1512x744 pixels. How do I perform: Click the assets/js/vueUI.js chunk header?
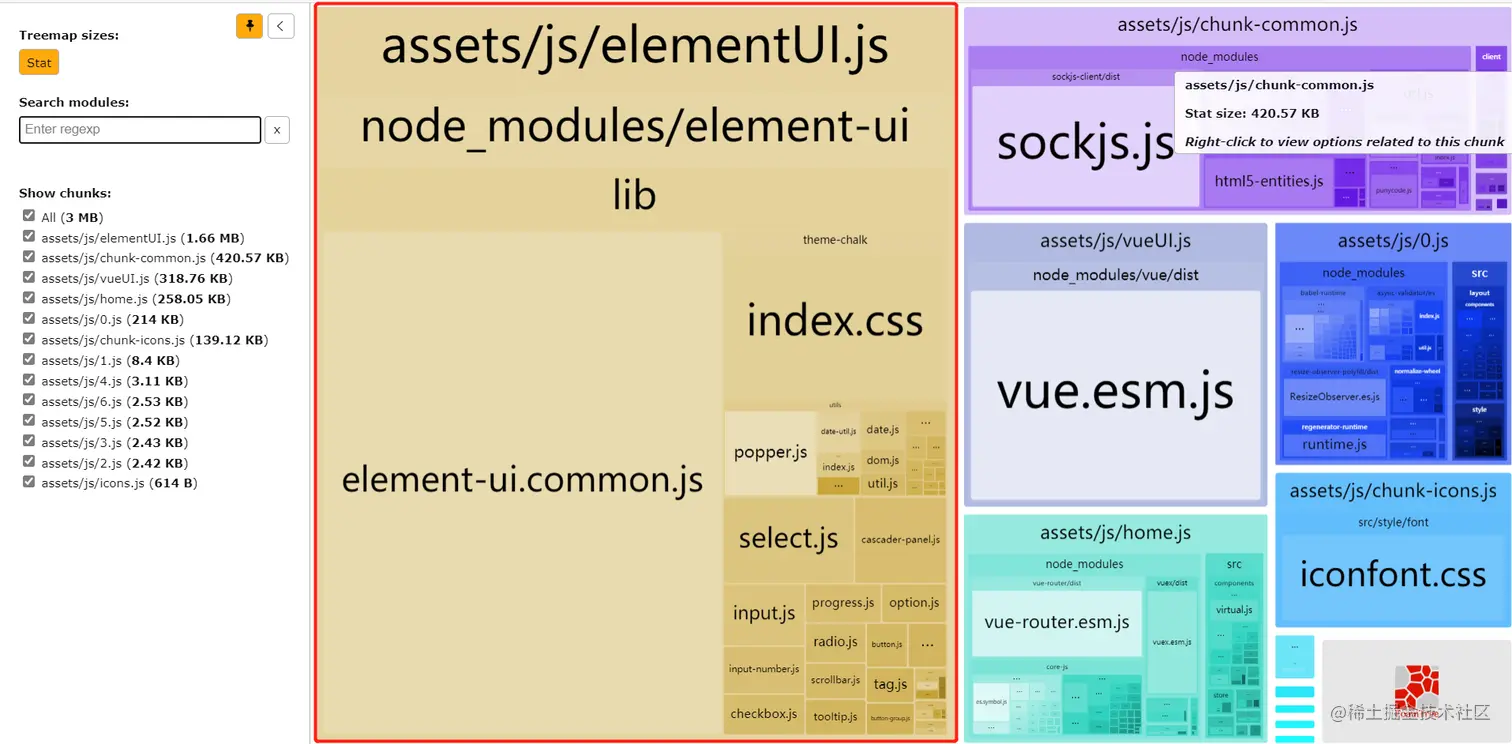click(x=1115, y=241)
